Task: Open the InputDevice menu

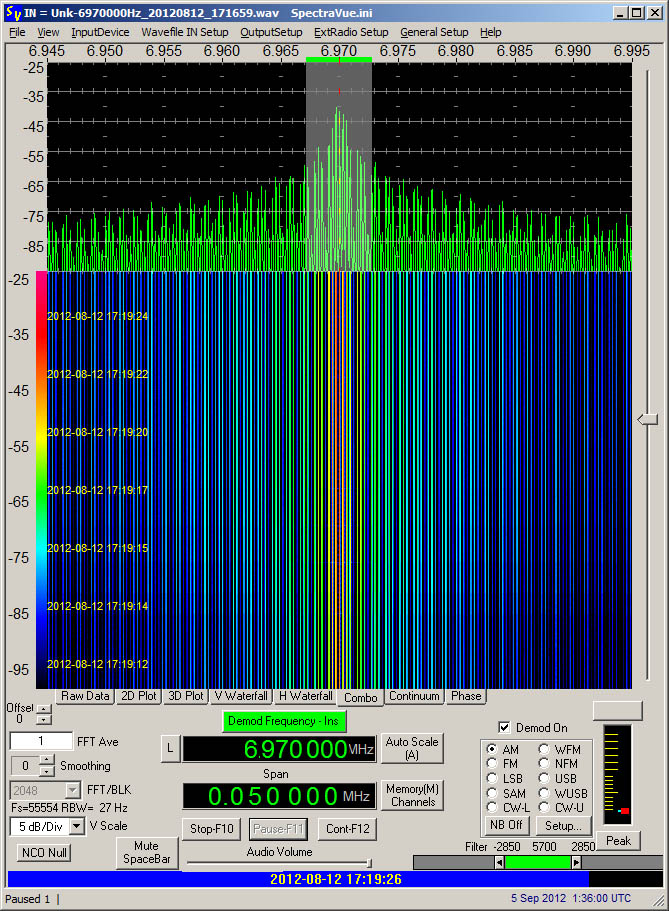Action: 100,32
